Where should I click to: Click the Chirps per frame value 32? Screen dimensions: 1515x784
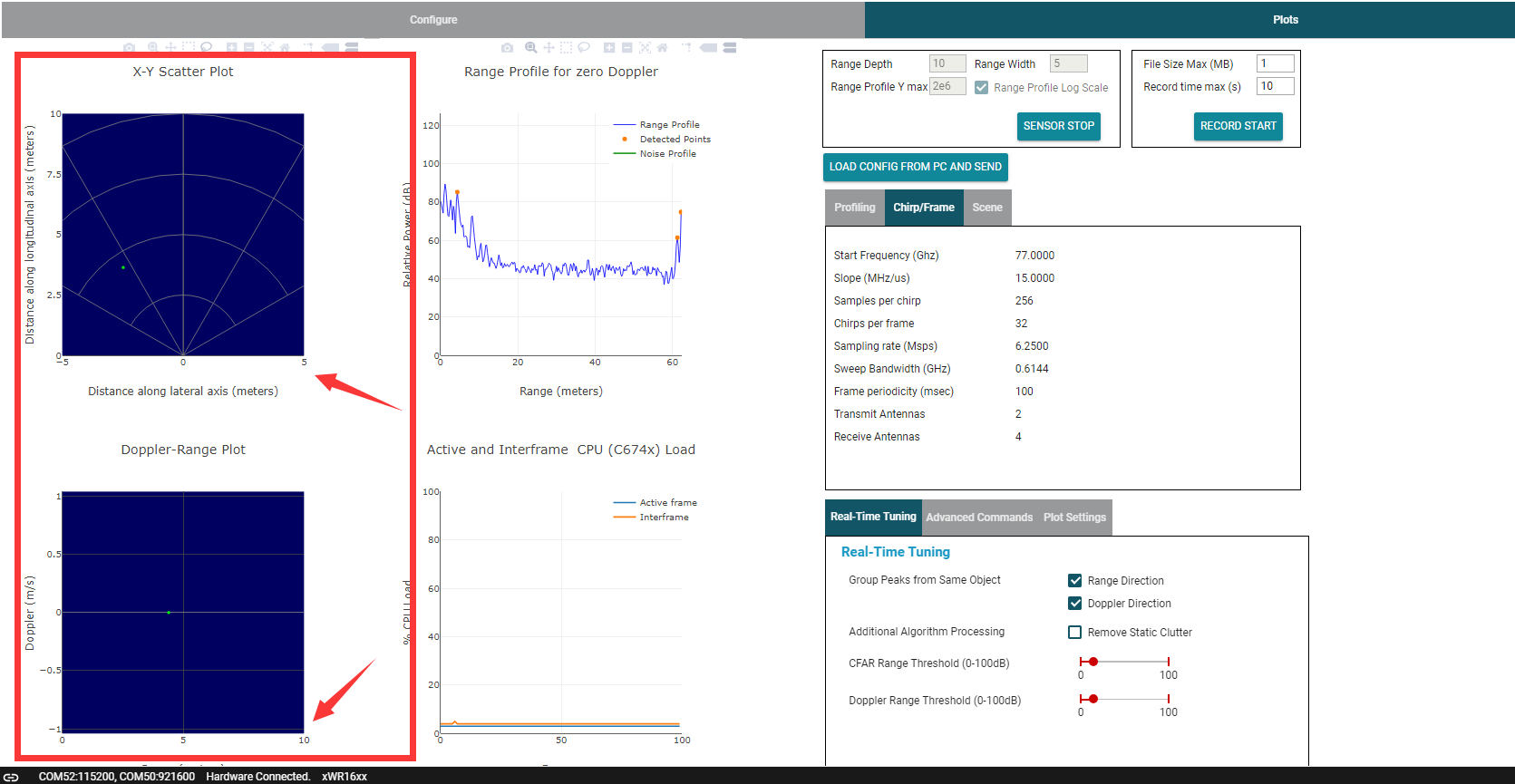point(1022,324)
